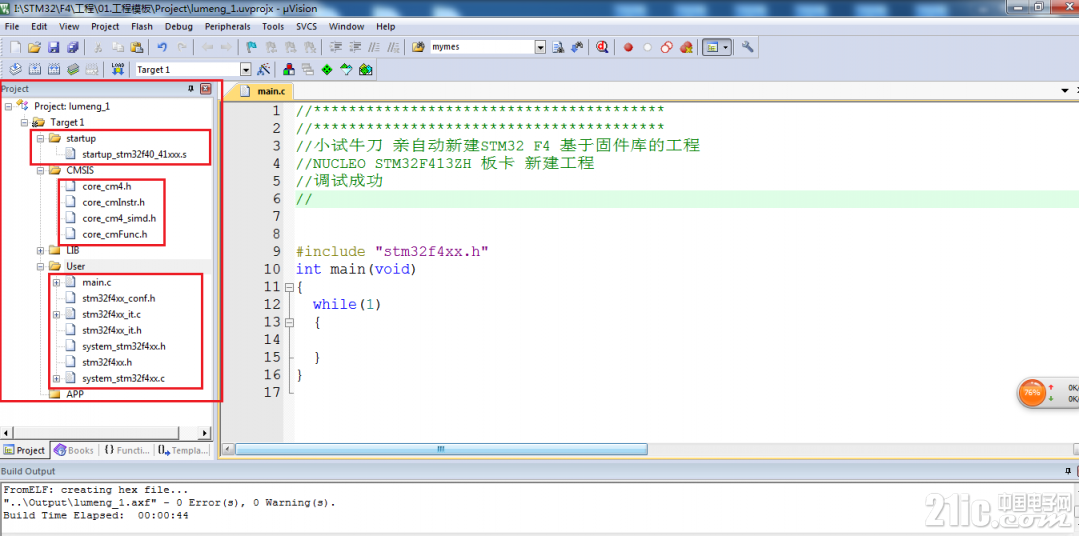This screenshot has width=1079, height=536.
Task: Paste from clipboard using toolbar icon
Action: point(136,47)
